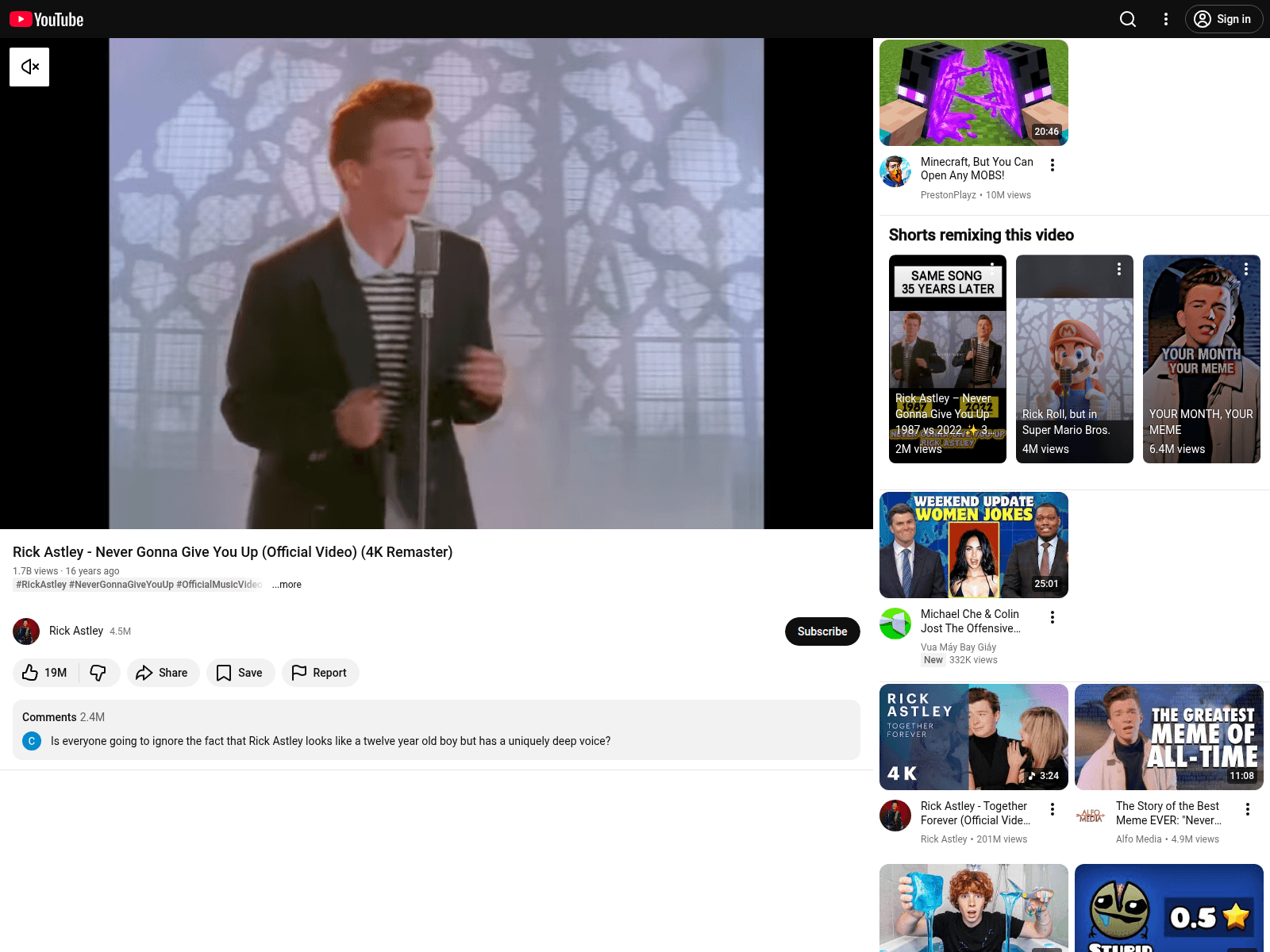Image resolution: width=1270 pixels, height=952 pixels.
Task: Open the Comments 2.4M section header
Action: (63, 717)
